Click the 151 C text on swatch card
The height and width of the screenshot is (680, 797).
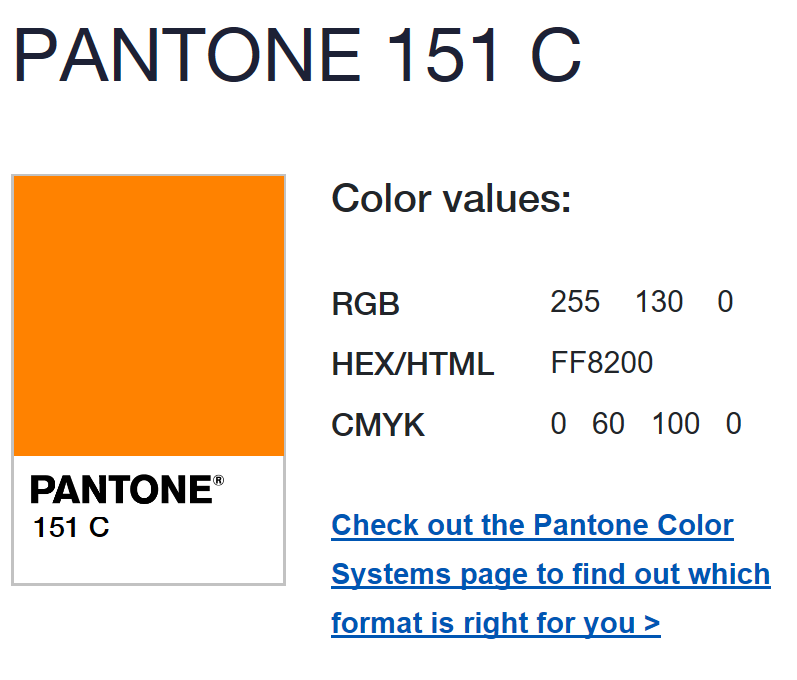tap(71, 527)
